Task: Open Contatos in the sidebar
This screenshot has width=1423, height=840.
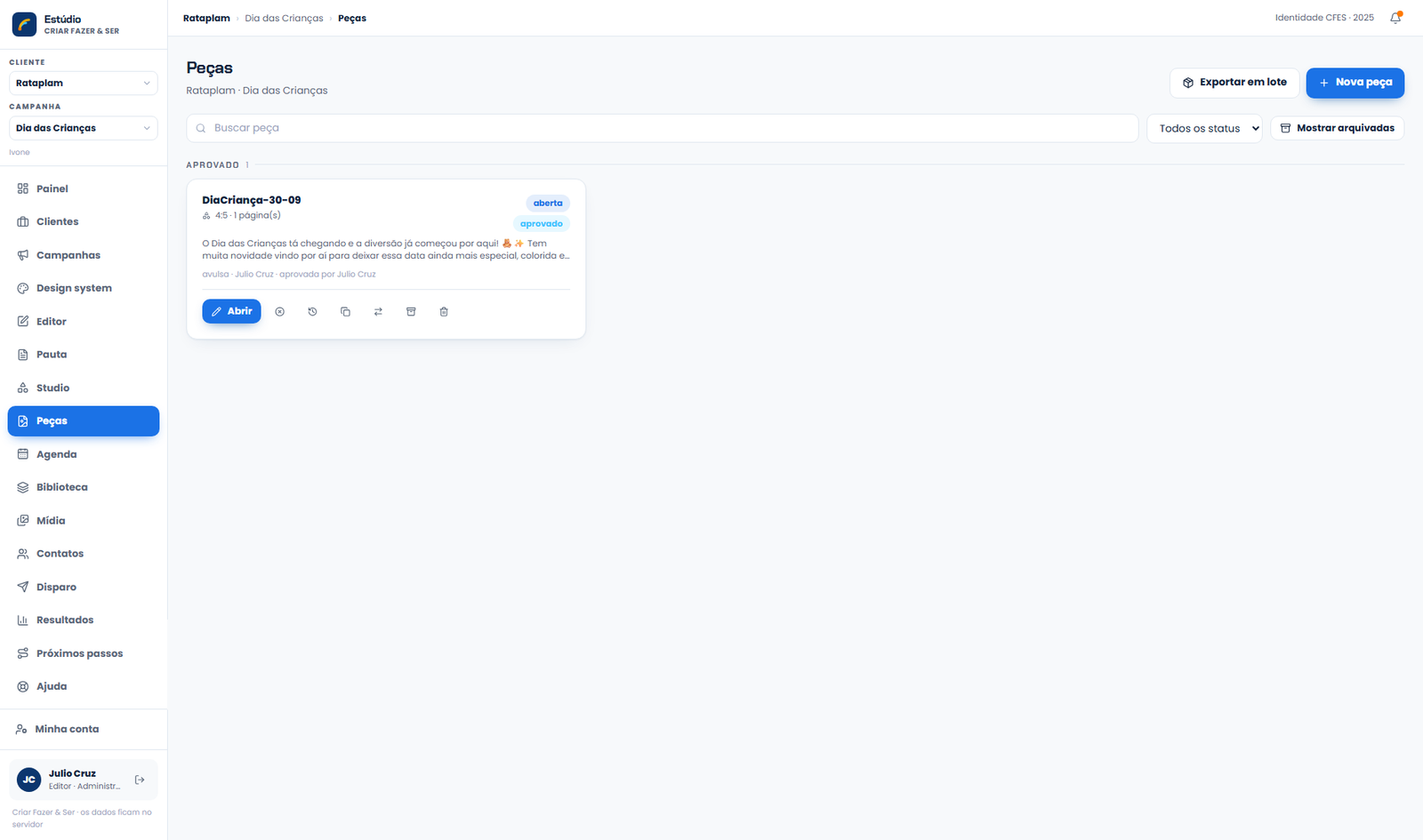Action: coord(84,554)
